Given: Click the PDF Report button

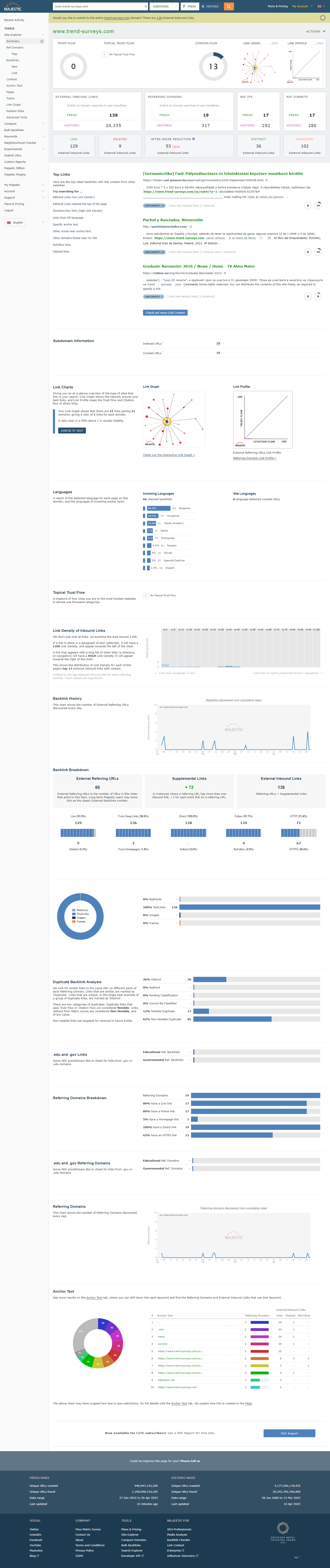Looking at the screenshot, I should point(289,1433).
